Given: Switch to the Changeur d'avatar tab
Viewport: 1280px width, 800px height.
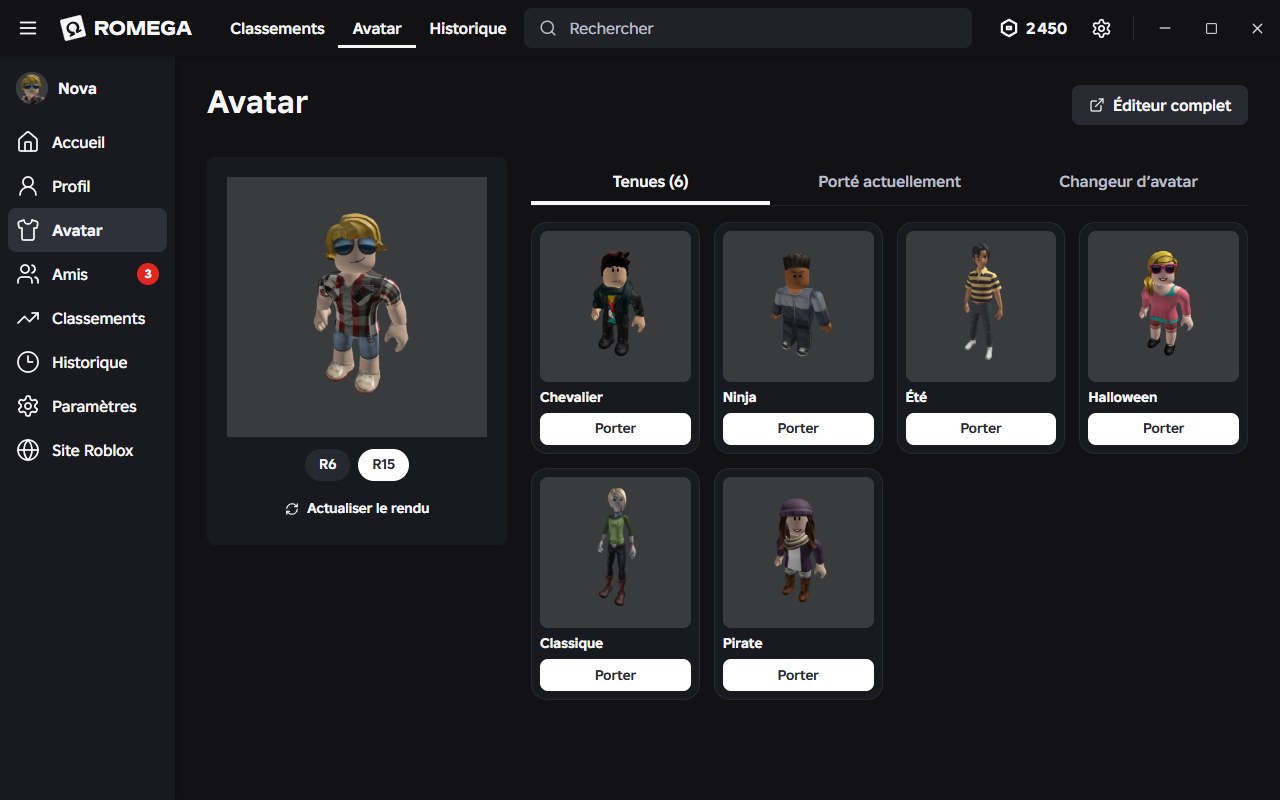Looking at the screenshot, I should point(1128,182).
